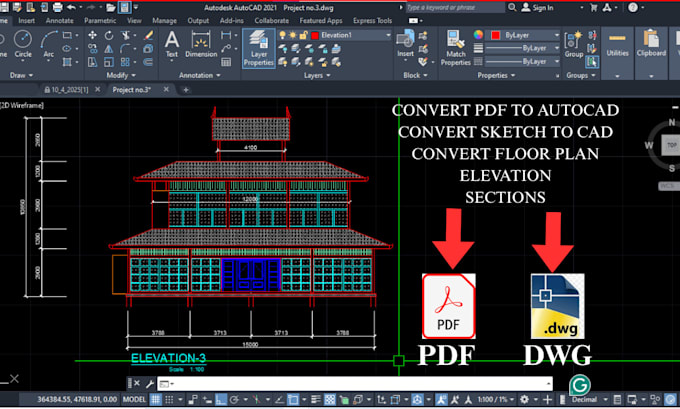This screenshot has width=680, height=409.
Task: Open the Insert ribbon tab
Action: (26, 20)
